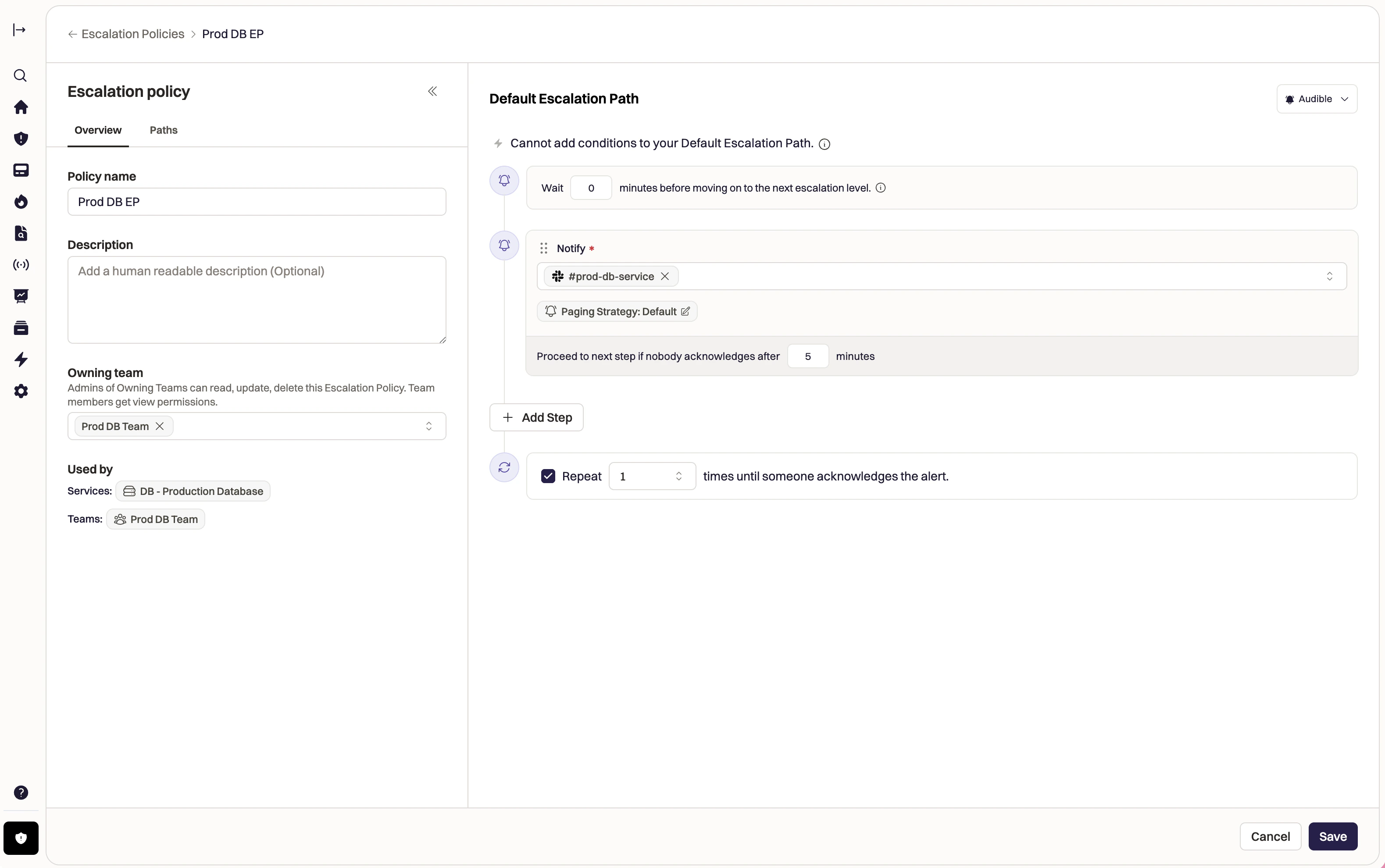Edit the Paging Strategy pencil icon
Image resolution: width=1385 pixels, height=868 pixels.
pyautogui.click(x=685, y=311)
